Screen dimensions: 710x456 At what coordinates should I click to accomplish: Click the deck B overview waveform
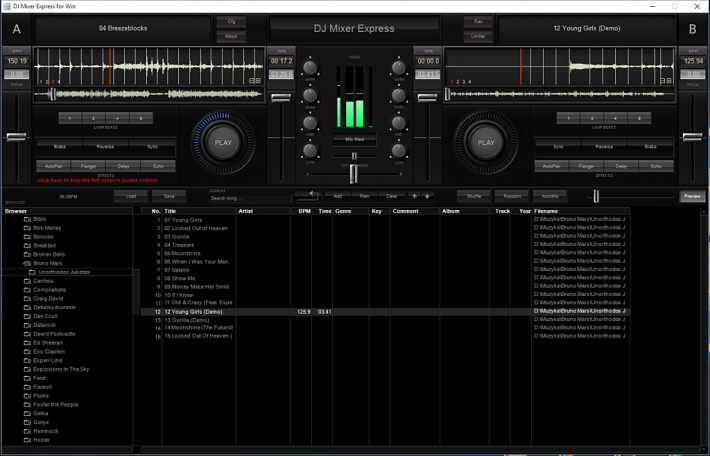(559, 94)
